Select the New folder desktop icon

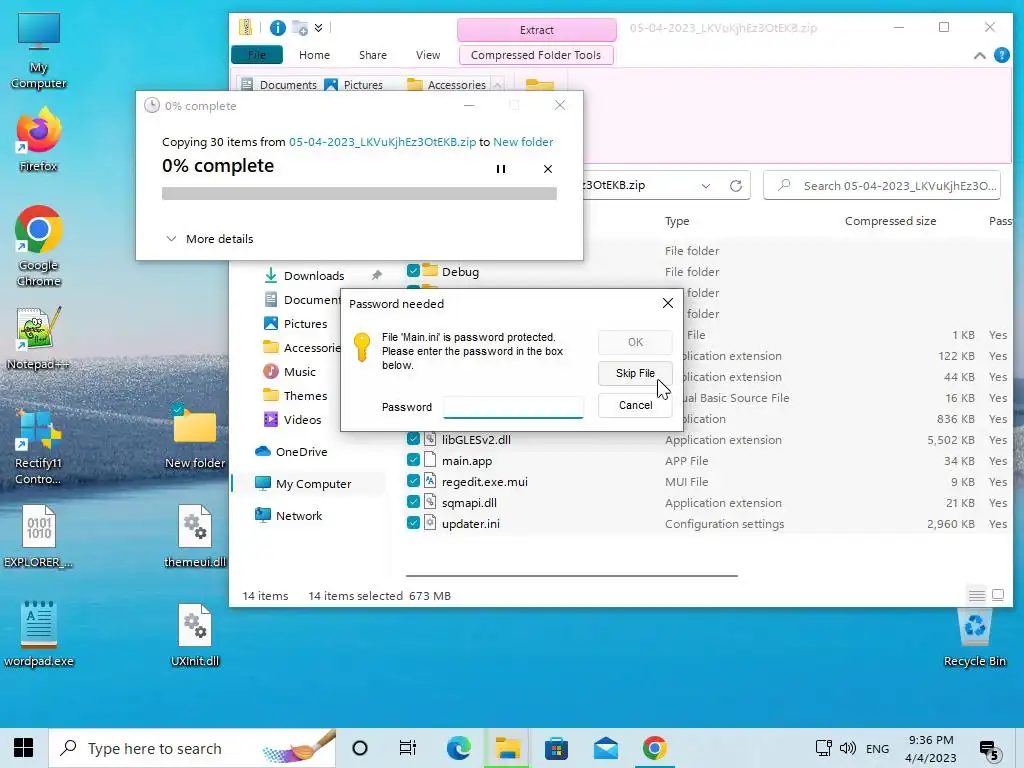click(x=195, y=437)
